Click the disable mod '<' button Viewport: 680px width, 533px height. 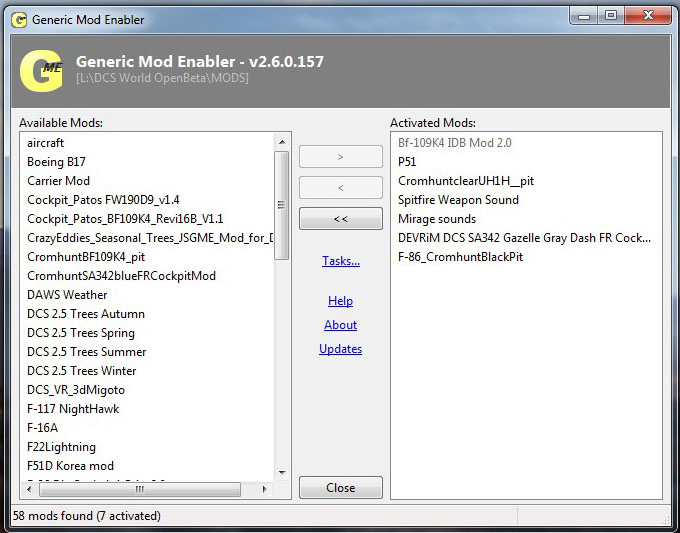click(340, 188)
